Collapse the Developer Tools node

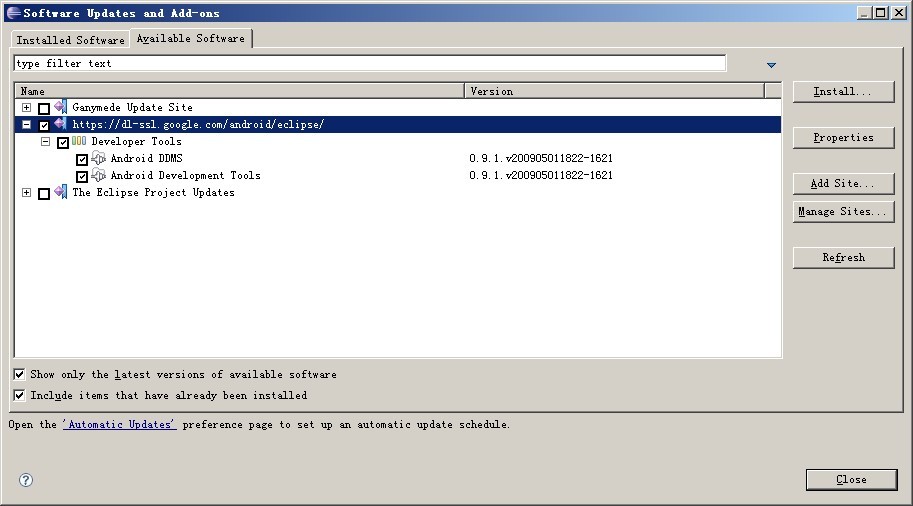pyautogui.click(x=45, y=141)
